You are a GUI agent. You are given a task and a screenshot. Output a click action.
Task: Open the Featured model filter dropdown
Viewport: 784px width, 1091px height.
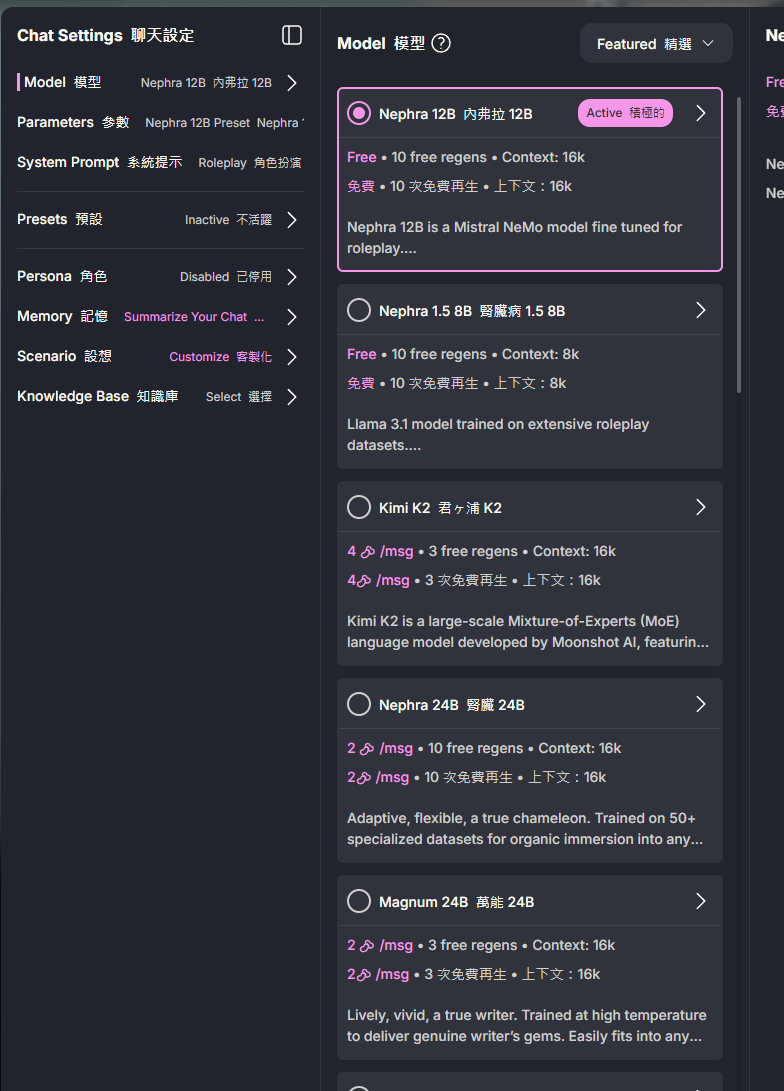pos(656,44)
